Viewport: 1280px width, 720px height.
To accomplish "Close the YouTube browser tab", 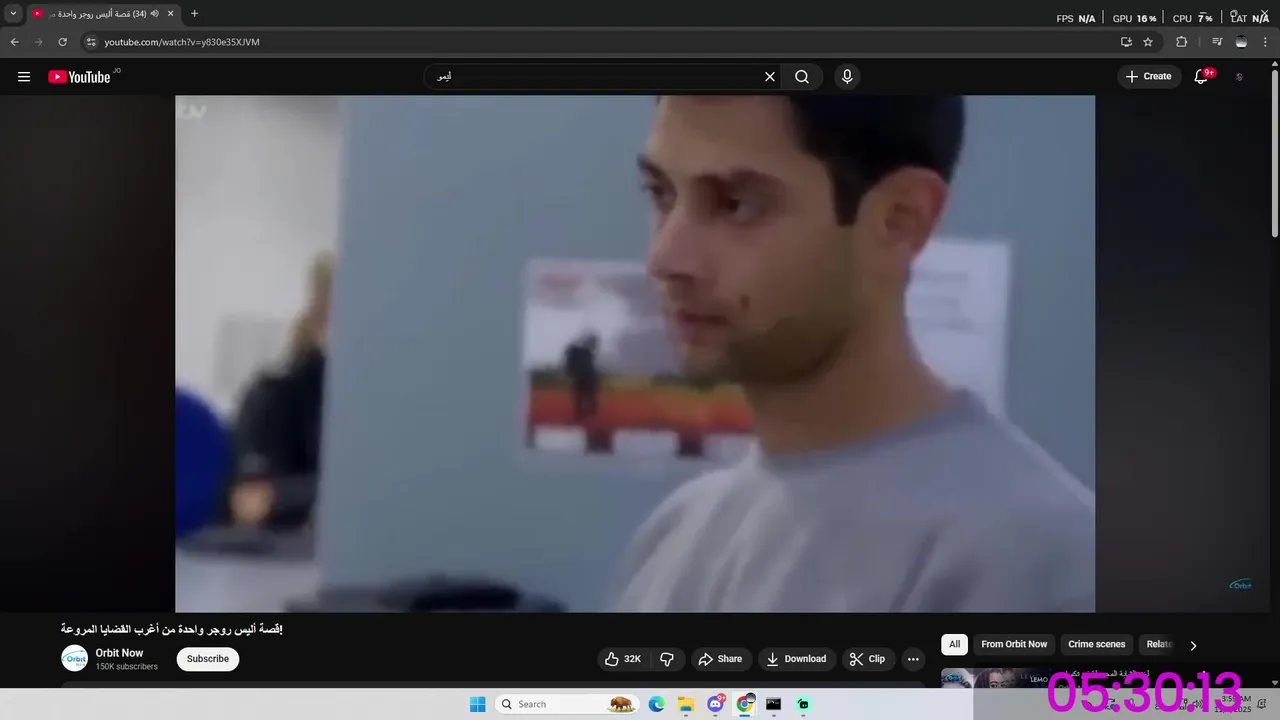I will coord(170,14).
